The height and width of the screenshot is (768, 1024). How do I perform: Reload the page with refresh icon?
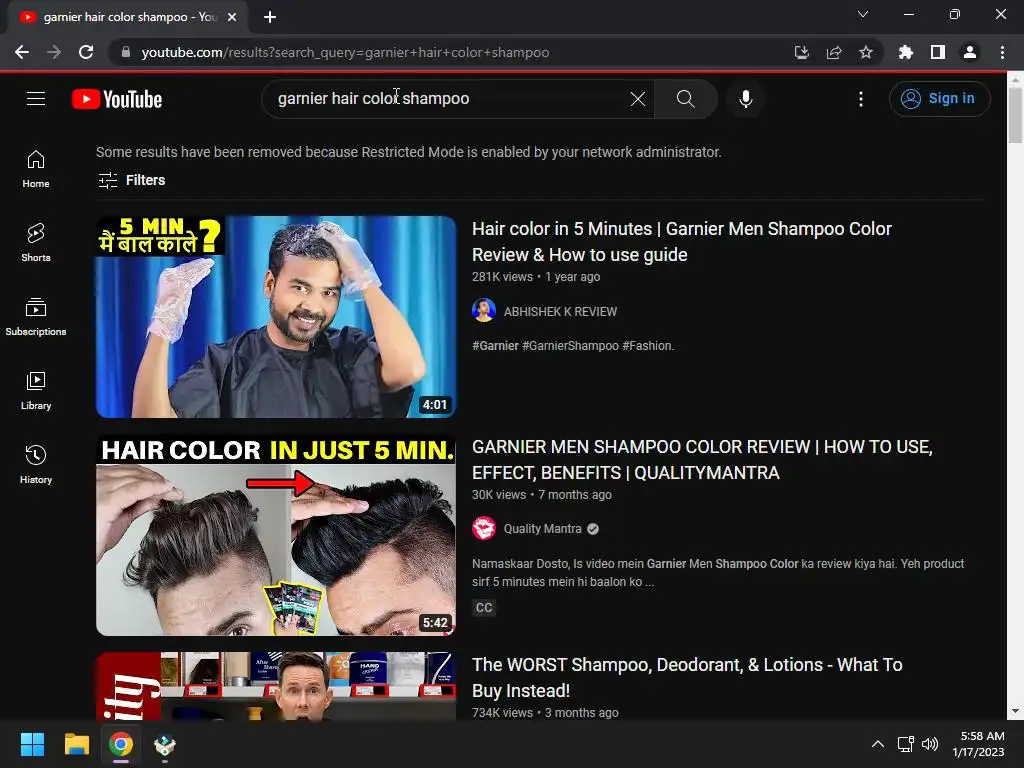tap(86, 52)
